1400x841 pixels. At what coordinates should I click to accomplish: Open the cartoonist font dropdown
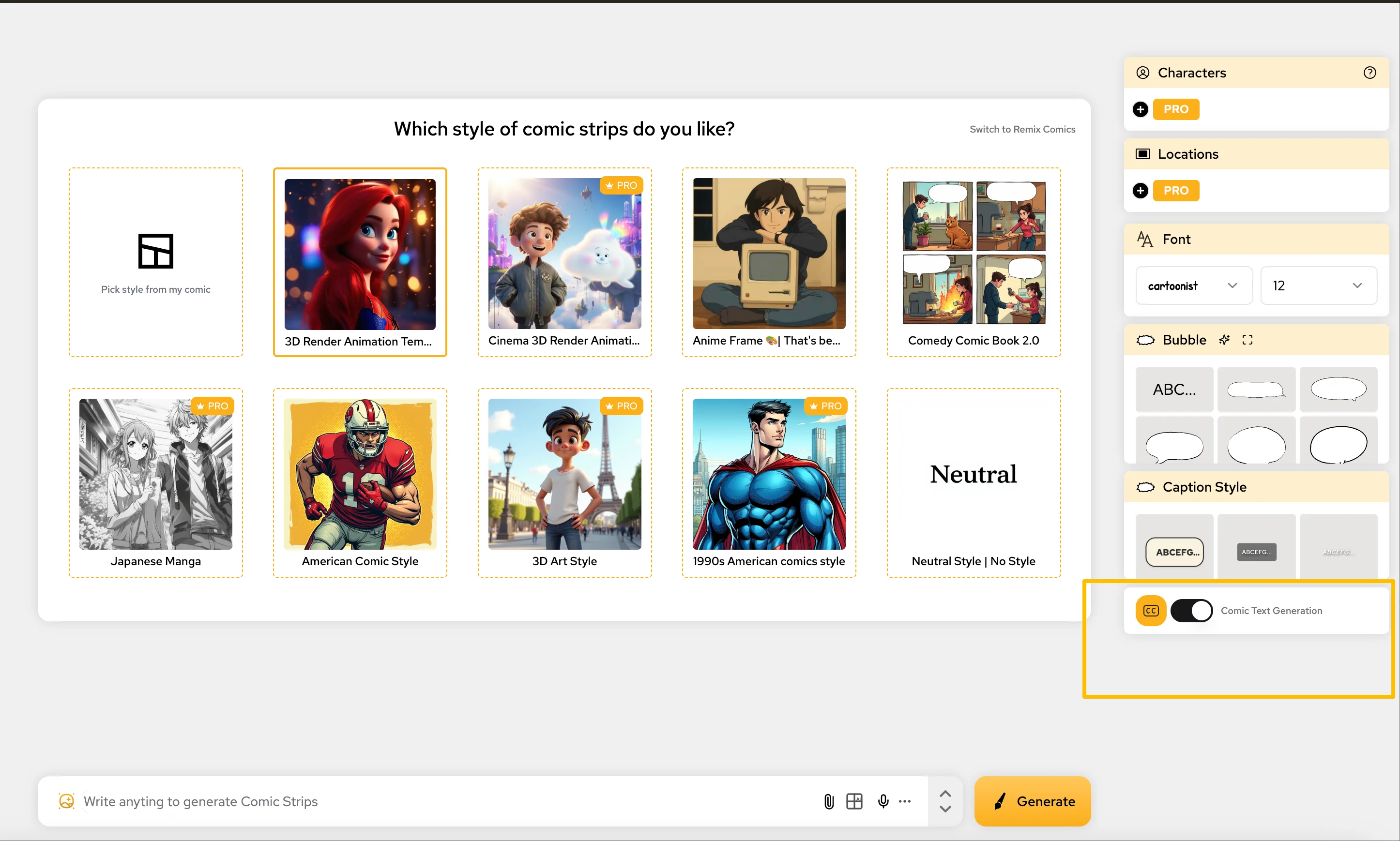coord(1193,285)
